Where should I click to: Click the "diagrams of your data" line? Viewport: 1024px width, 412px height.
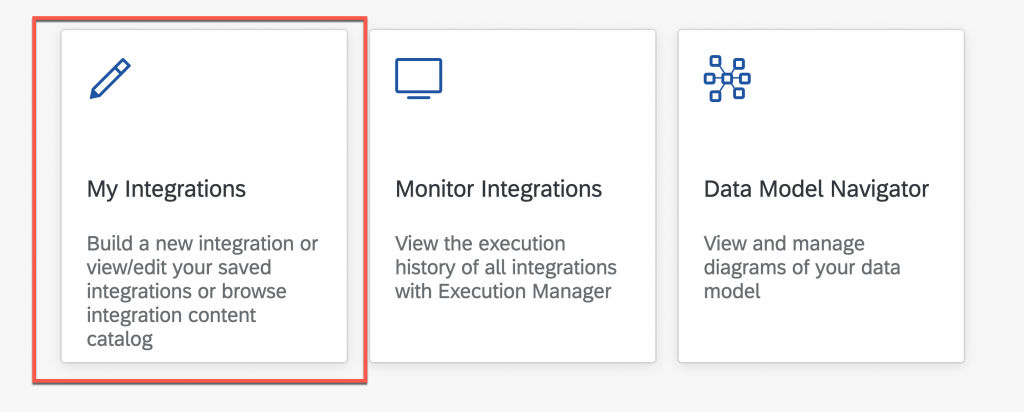click(x=802, y=268)
